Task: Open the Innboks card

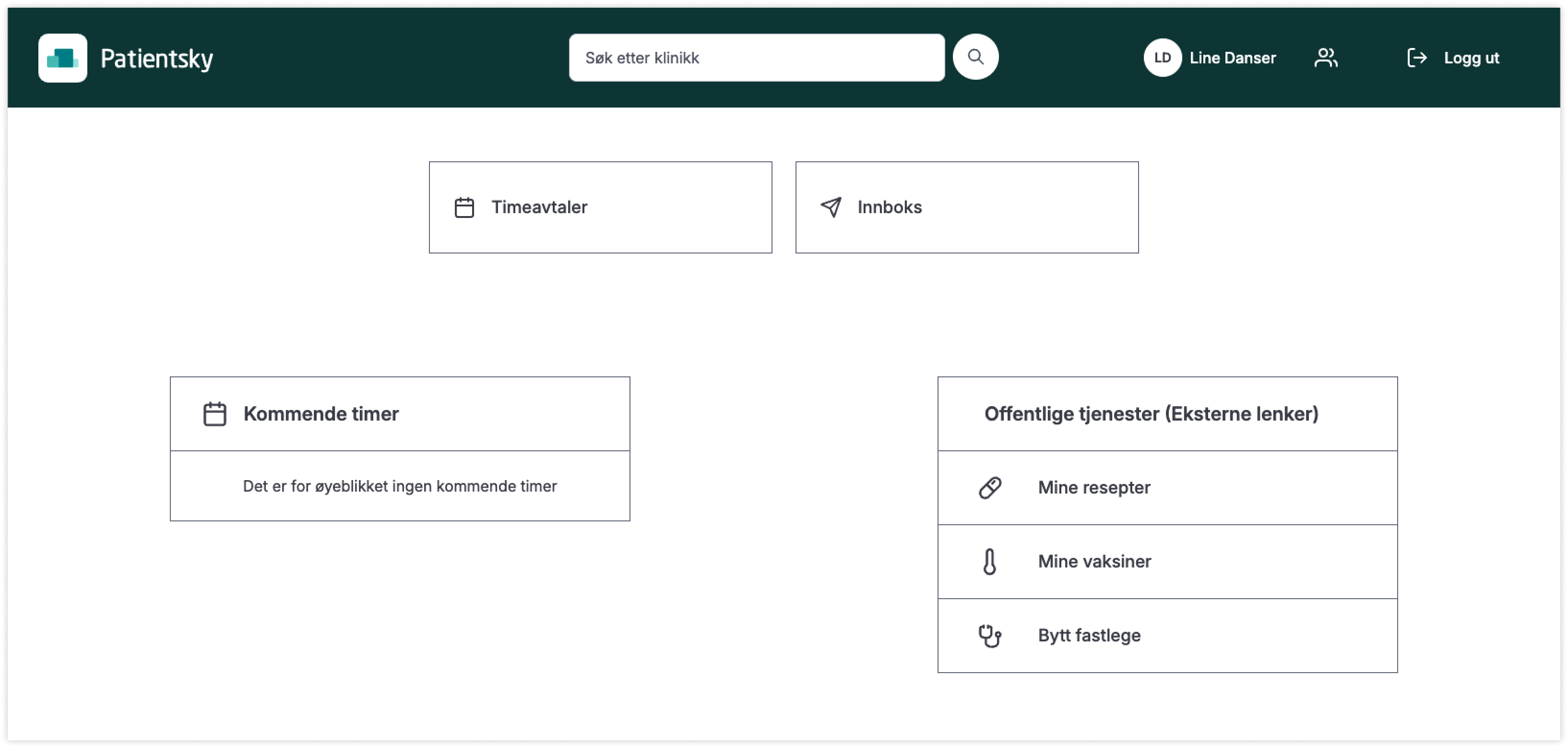Action: pyautogui.click(x=967, y=207)
